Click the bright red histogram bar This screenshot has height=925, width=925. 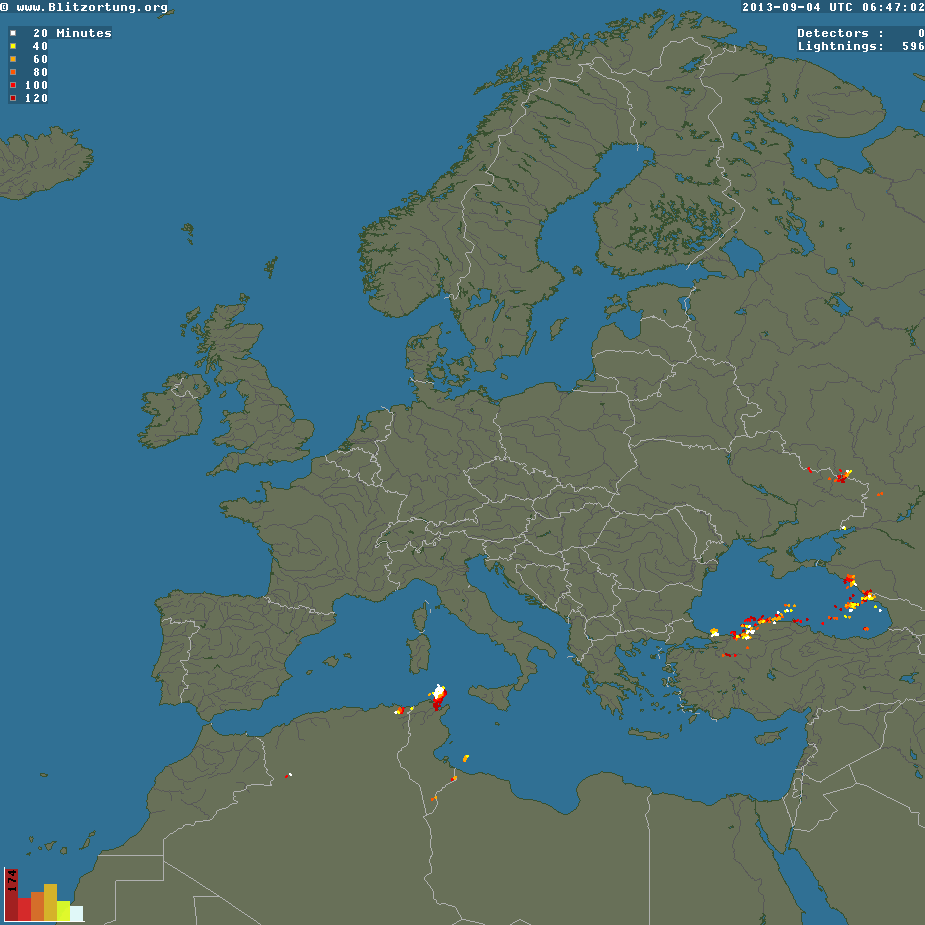tap(24, 909)
